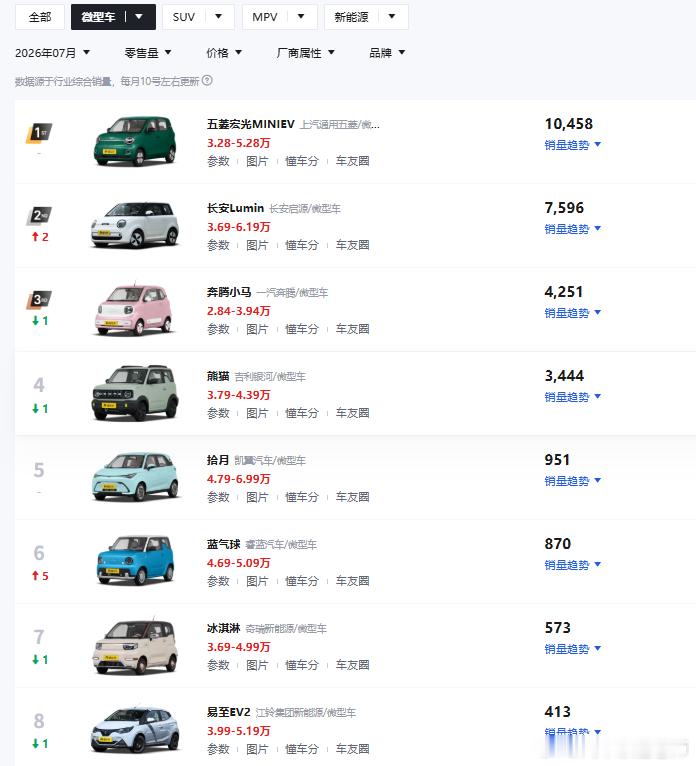Open the 熊猫 car thumbnail
Screen dimensions: 696x766
point(135,393)
